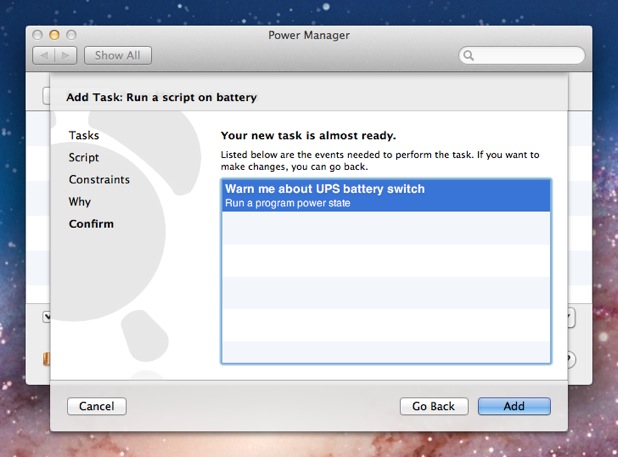The width and height of the screenshot is (618, 457).
Task: Go to the Tasks step
Action: pyautogui.click(x=83, y=135)
